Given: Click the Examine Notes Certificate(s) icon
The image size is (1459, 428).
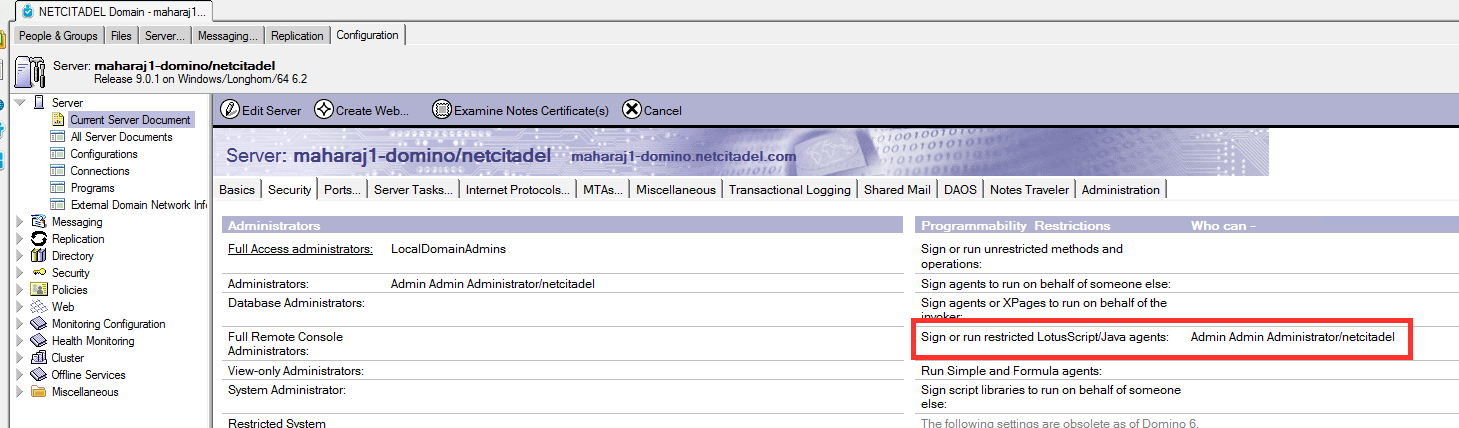Looking at the screenshot, I should [x=441, y=110].
